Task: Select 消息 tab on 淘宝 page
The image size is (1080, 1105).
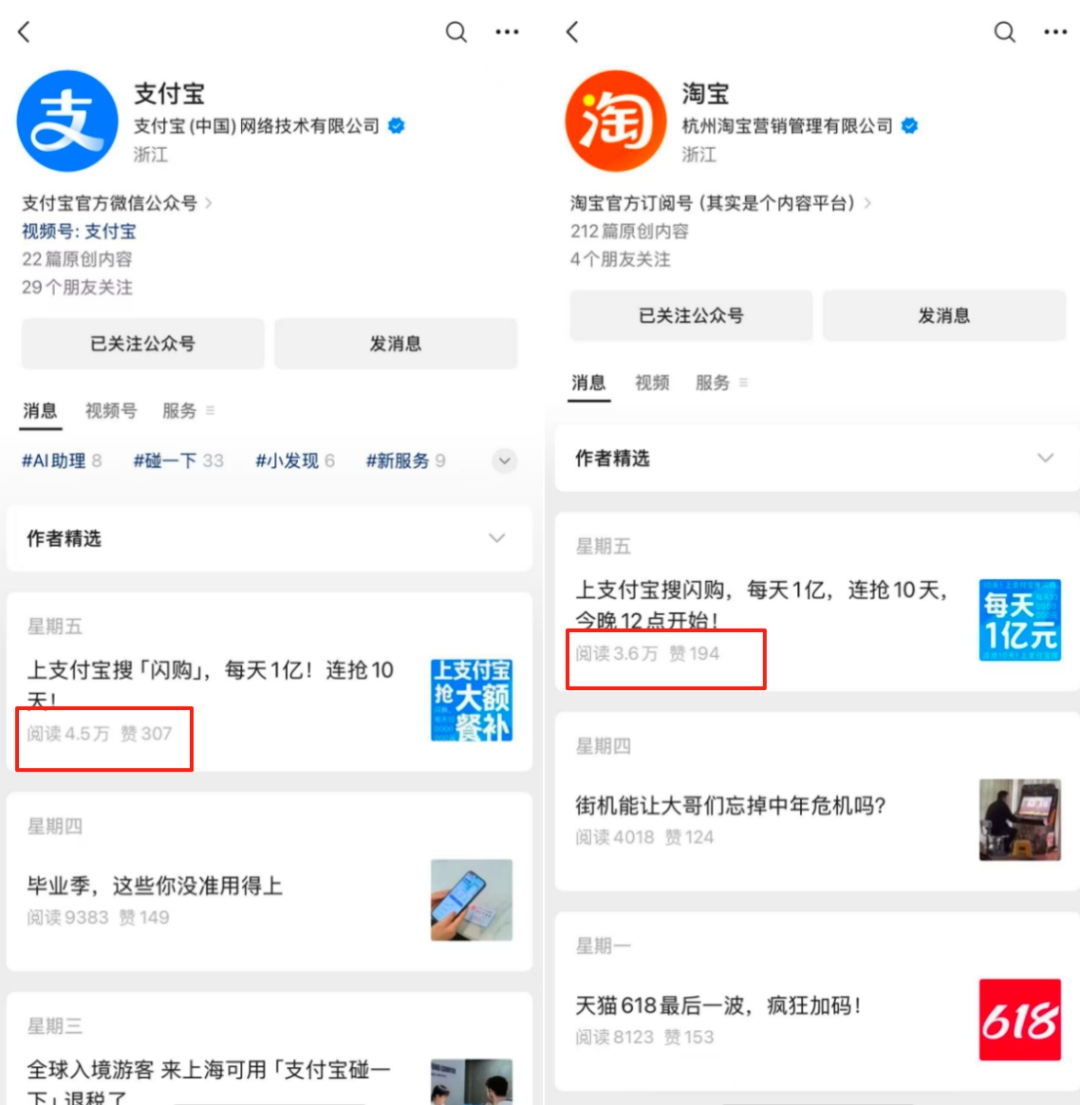Action: click(x=589, y=383)
